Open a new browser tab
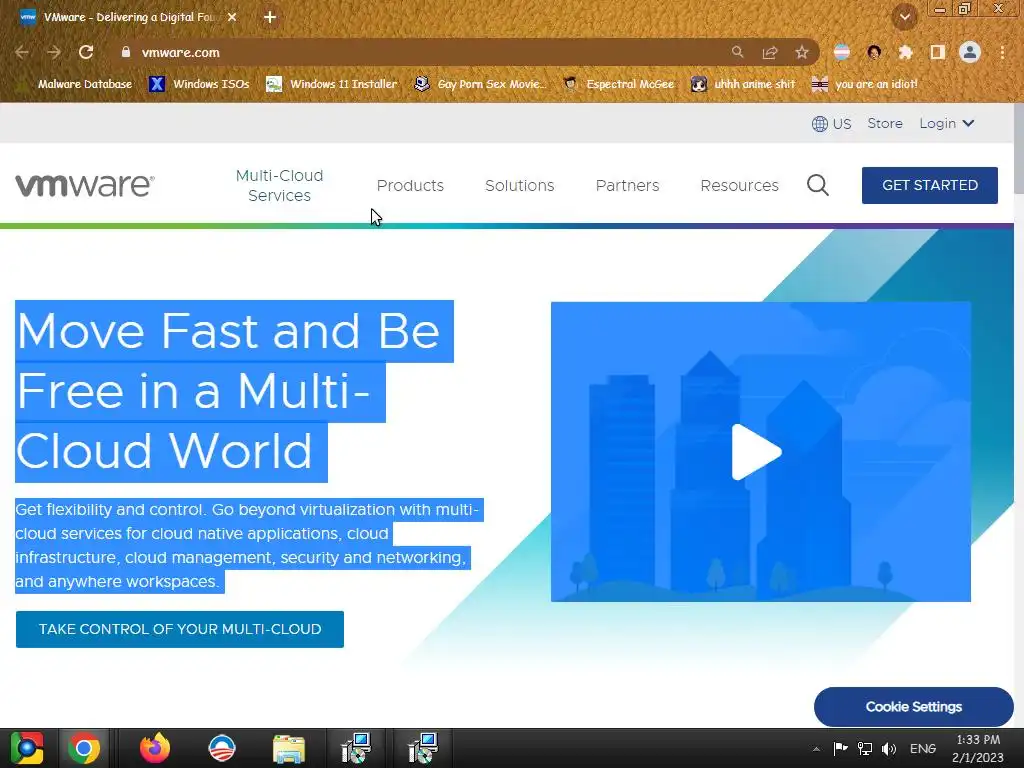 pos(270,18)
